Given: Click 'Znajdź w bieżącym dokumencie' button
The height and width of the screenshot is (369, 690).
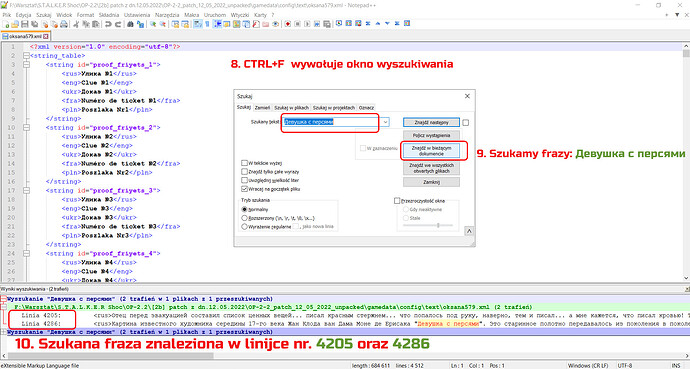Looking at the screenshot, I should click(x=431, y=151).
